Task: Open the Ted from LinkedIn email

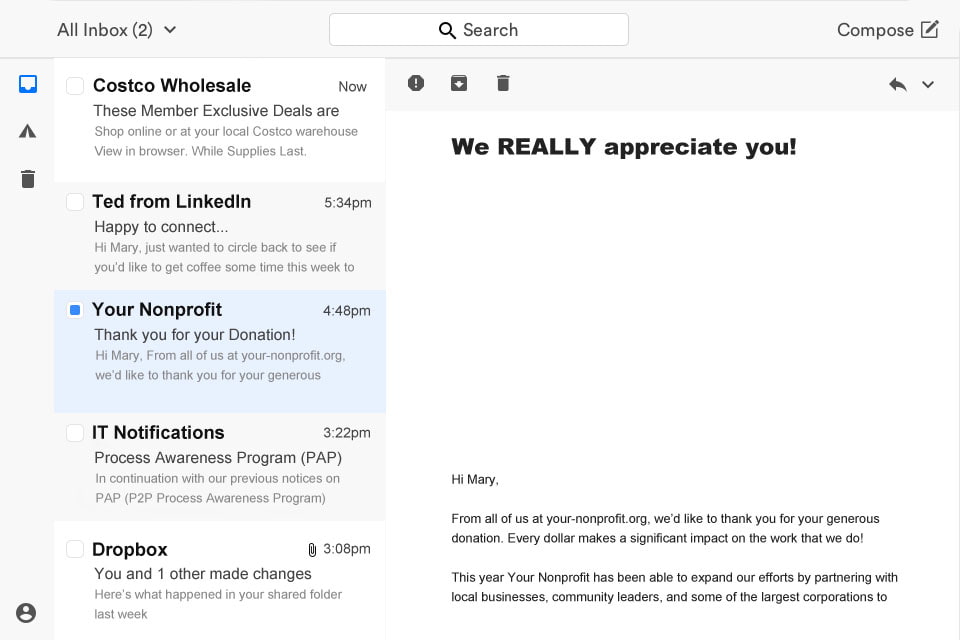Action: (220, 233)
